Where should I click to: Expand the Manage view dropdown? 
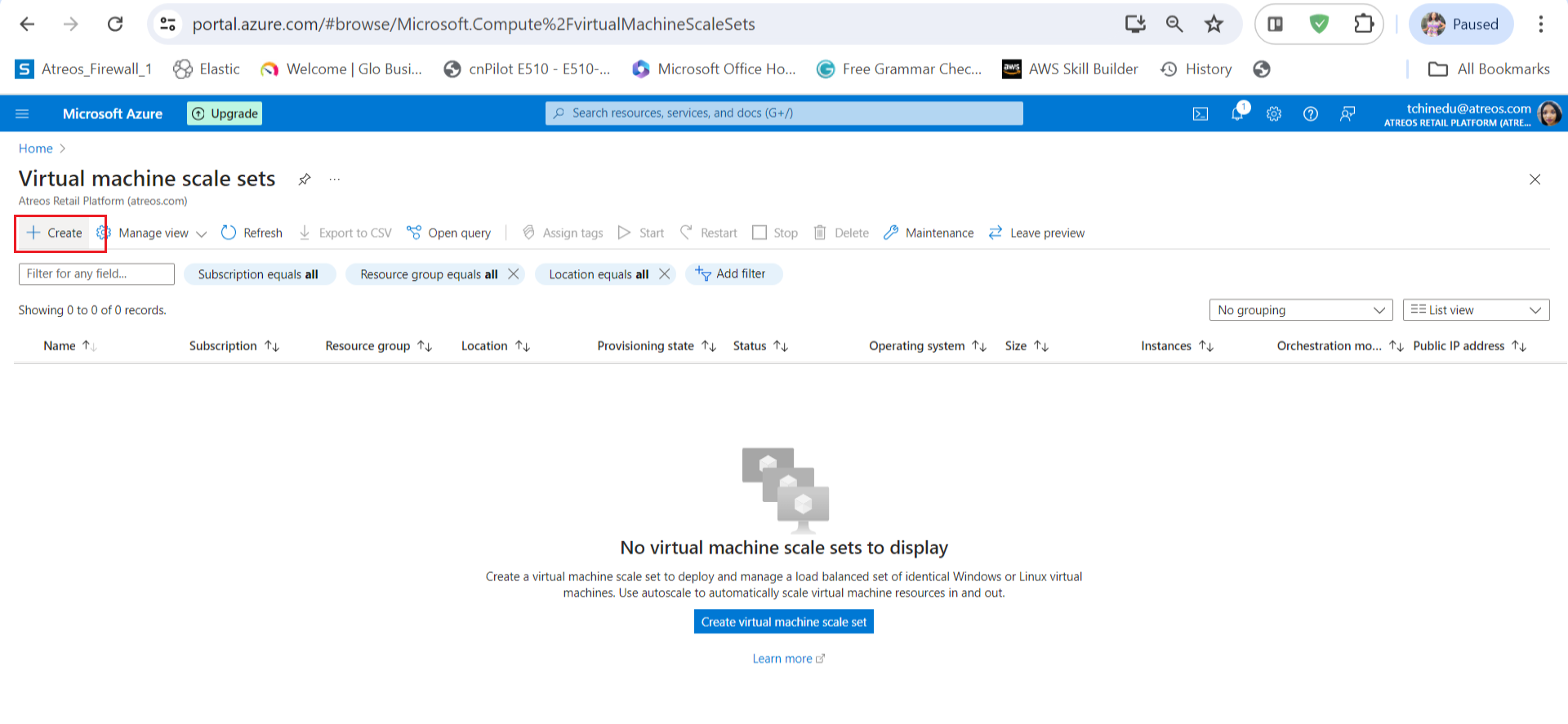pos(152,233)
